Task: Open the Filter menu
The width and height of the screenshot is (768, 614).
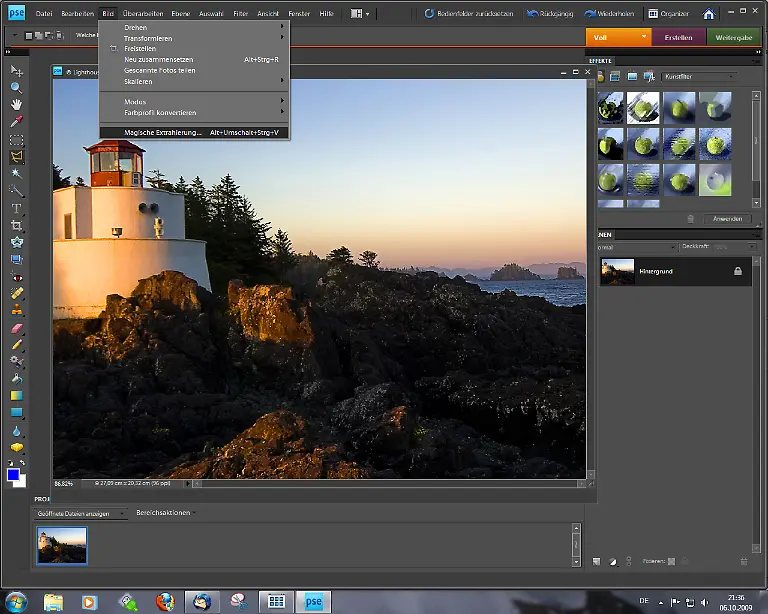Action: [241, 14]
